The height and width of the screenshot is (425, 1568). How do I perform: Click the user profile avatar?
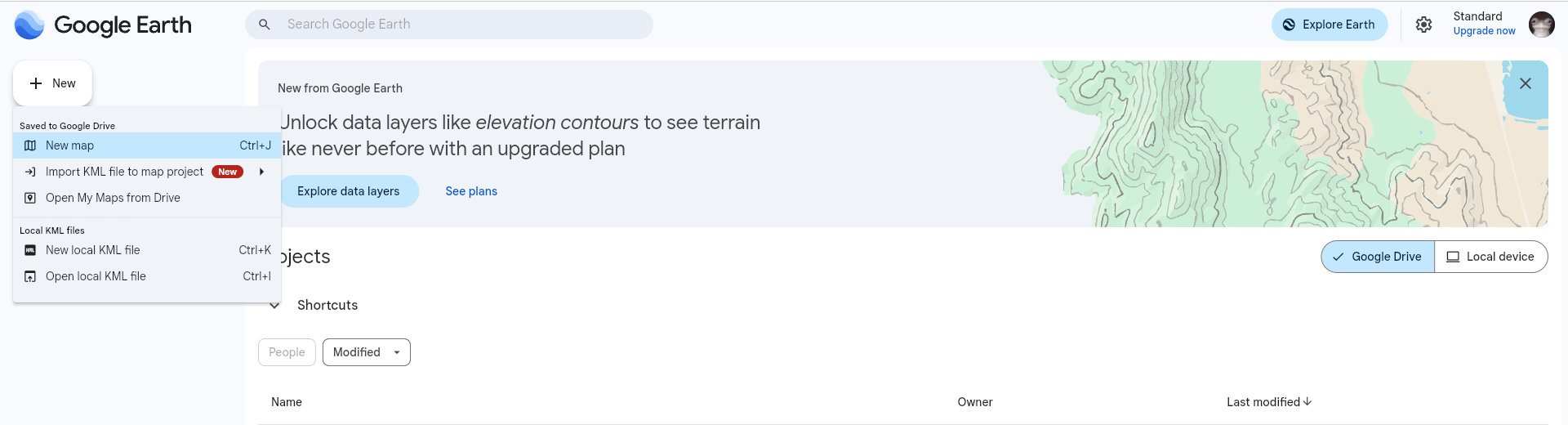click(x=1541, y=25)
